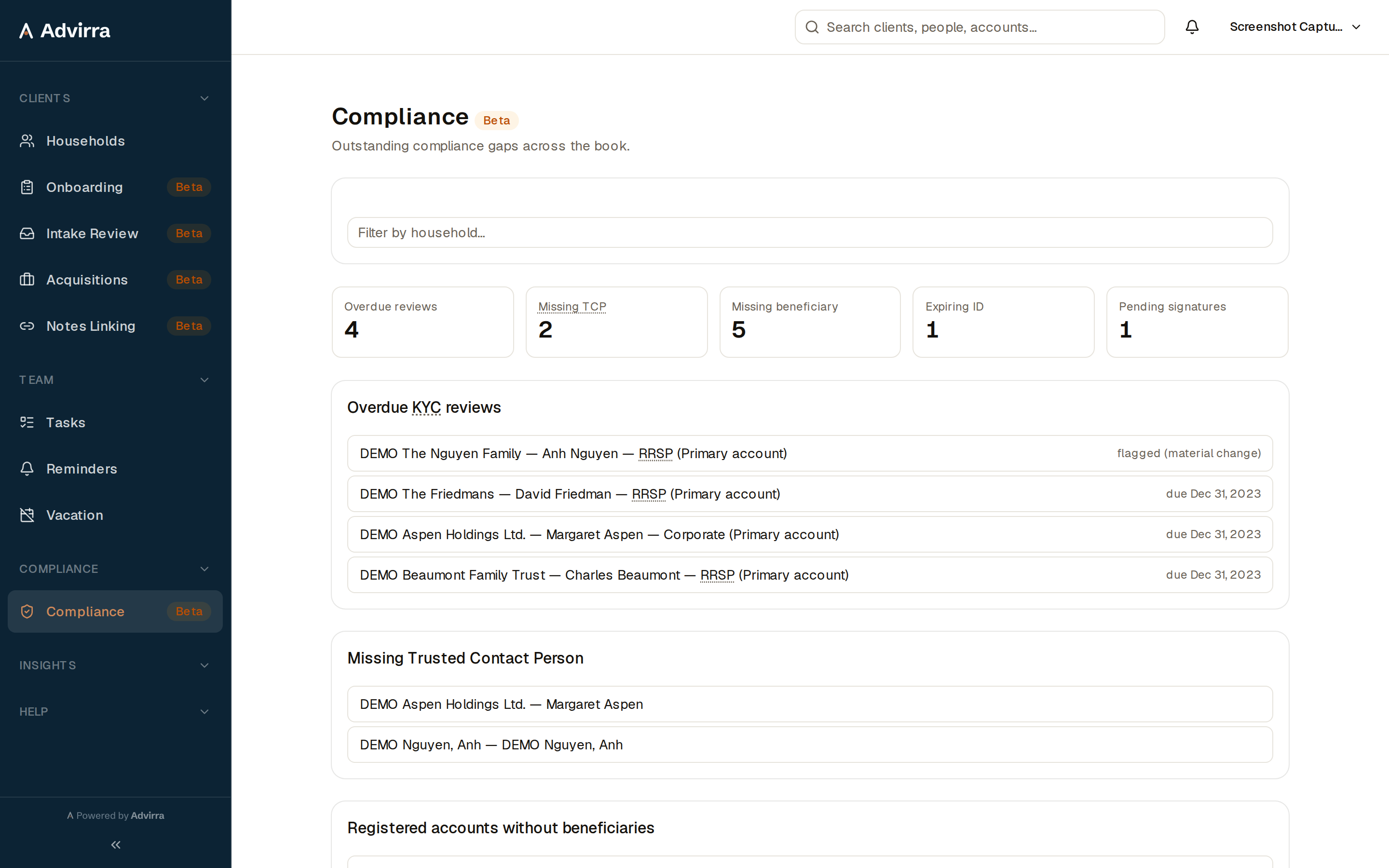Open Aspen Holdings missing trusted contact row
Image resolution: width=1389 pixels, height=868 pixels.
click(810, 704)
